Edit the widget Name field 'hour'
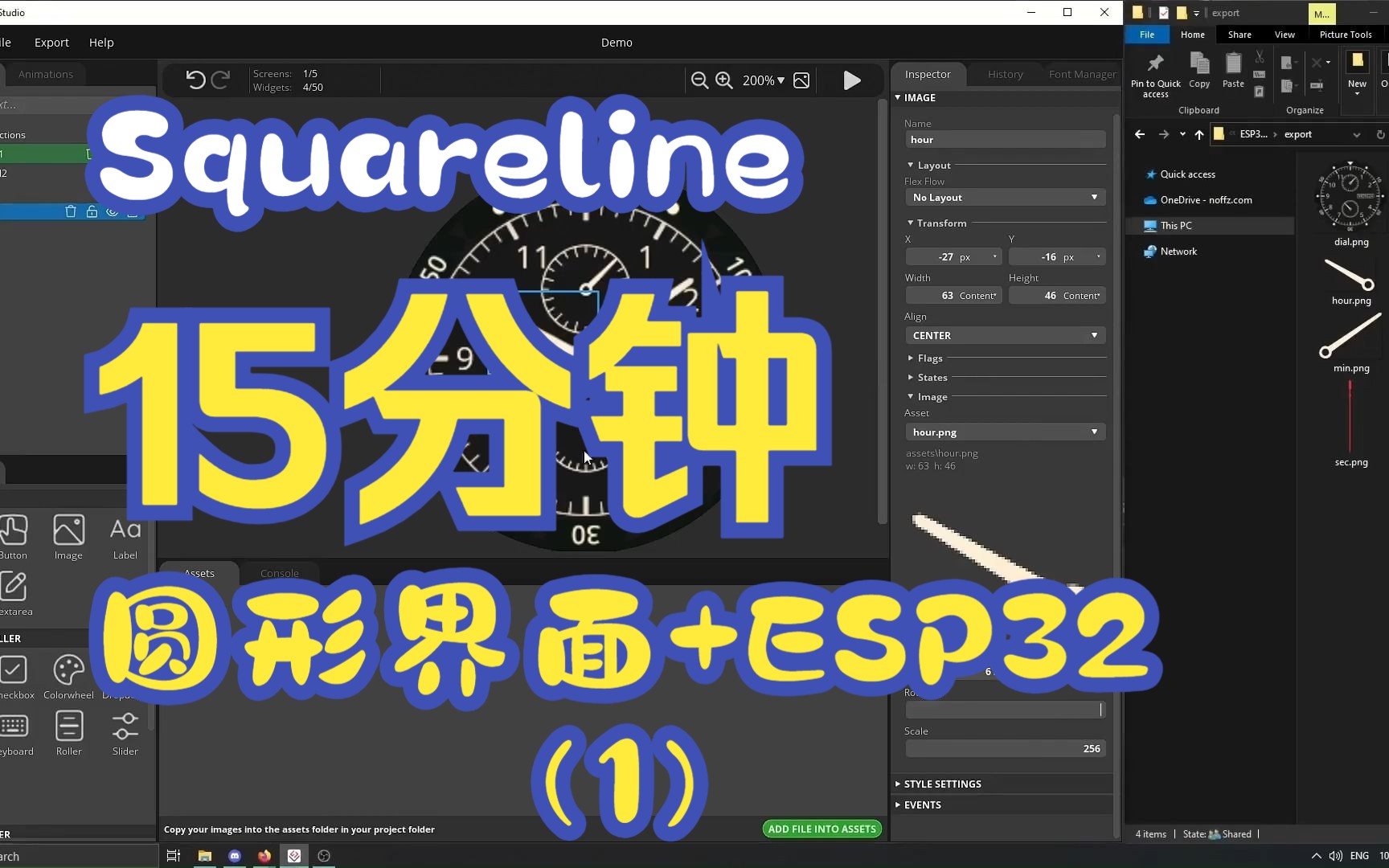This screenshot has height=868, width=1389. (x=1005, y=140)
